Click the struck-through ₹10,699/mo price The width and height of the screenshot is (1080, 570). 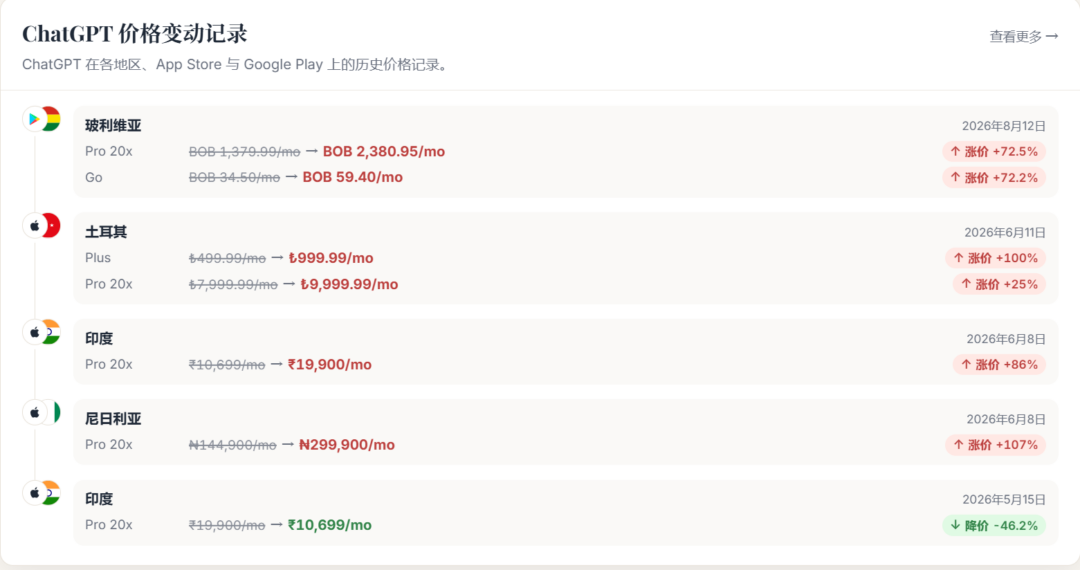[227, 365]
